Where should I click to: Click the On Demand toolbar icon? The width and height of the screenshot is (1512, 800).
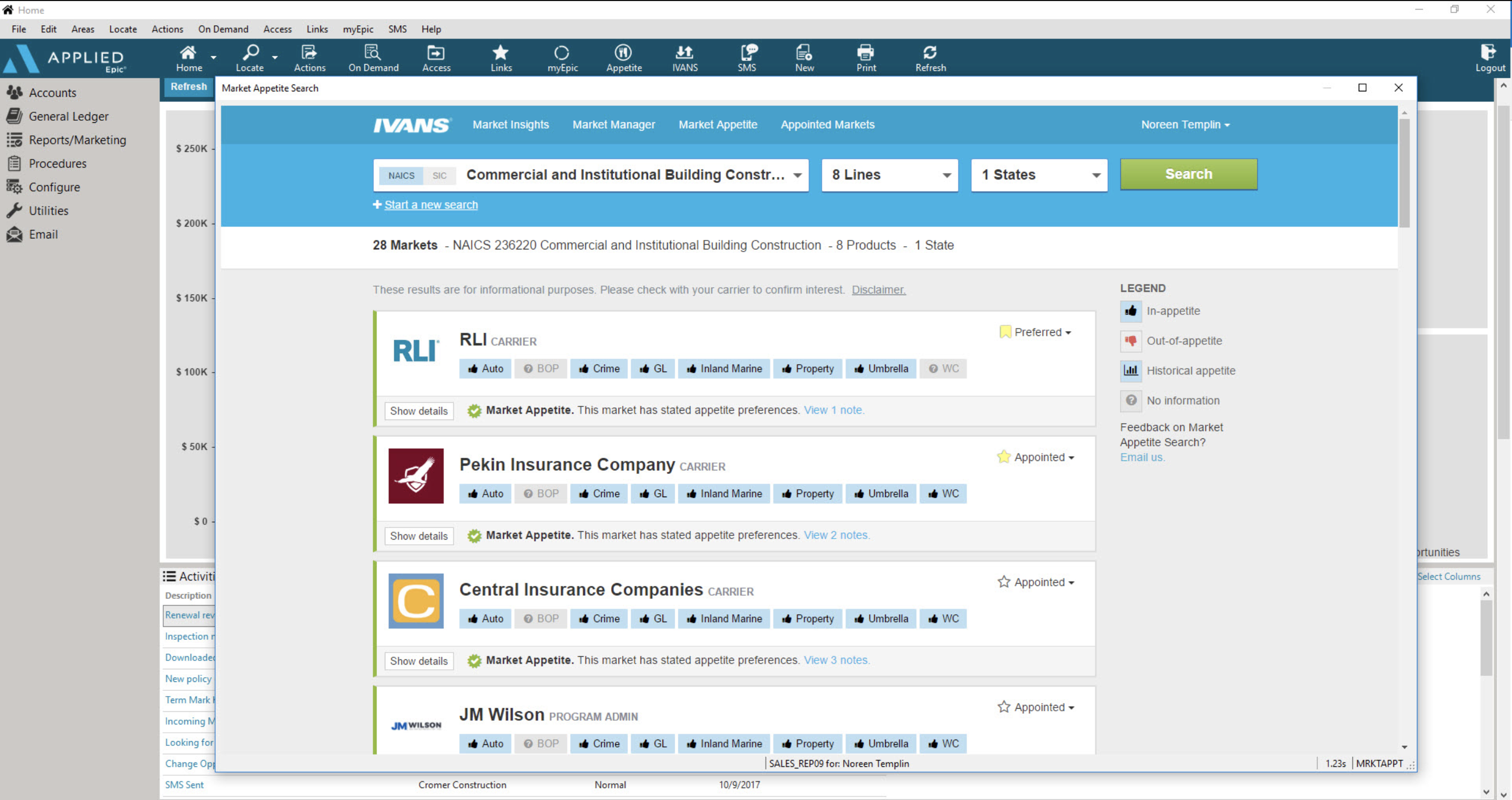(x=373, y=58)
